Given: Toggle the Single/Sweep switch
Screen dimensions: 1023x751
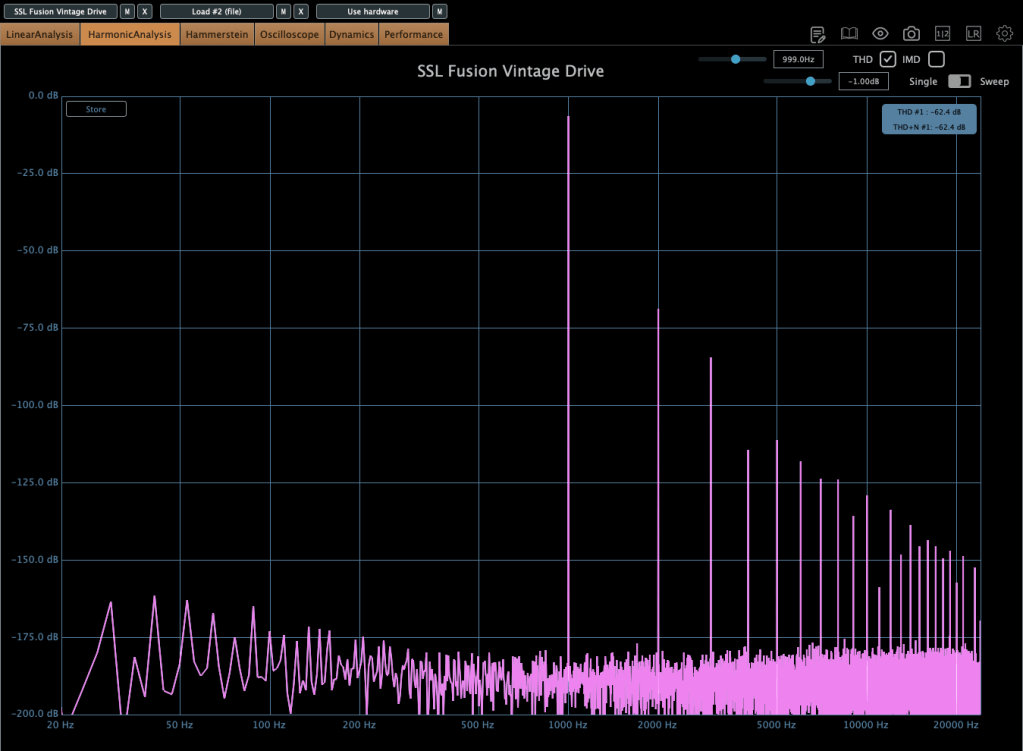Looking at the screenshot, I should 960,81.
